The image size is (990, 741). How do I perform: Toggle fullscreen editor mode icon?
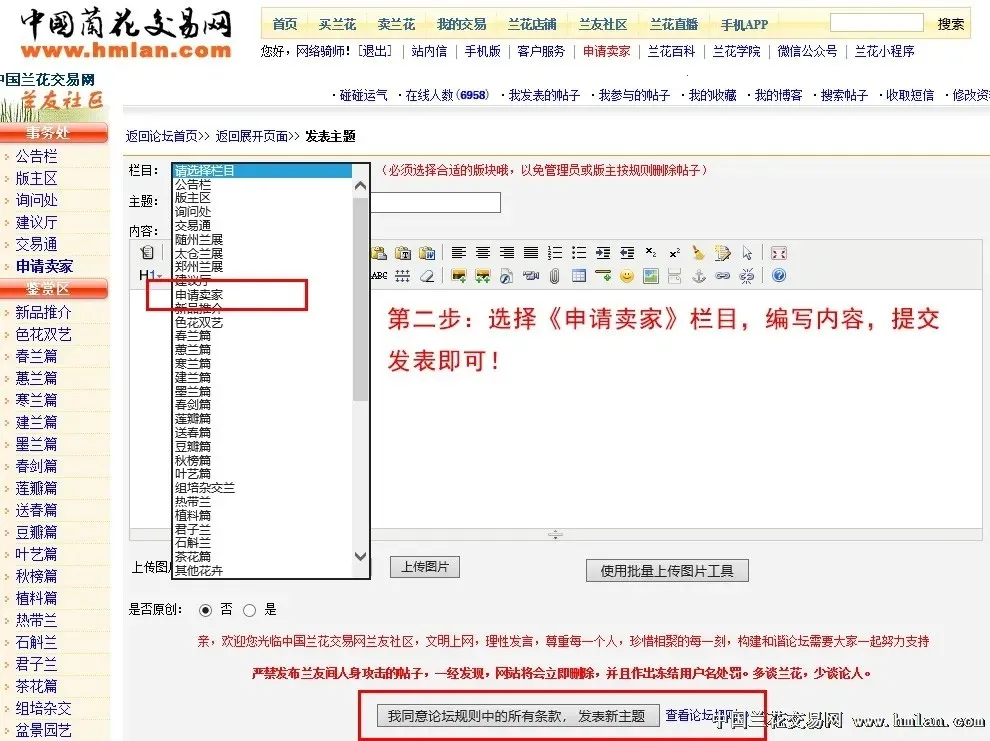(779, 253)
